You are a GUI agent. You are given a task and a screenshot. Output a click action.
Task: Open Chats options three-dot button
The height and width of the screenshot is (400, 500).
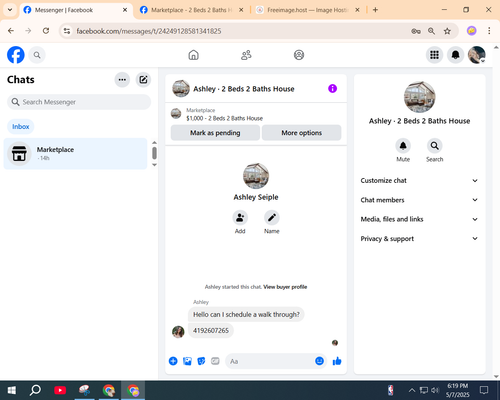coord(122,80)
